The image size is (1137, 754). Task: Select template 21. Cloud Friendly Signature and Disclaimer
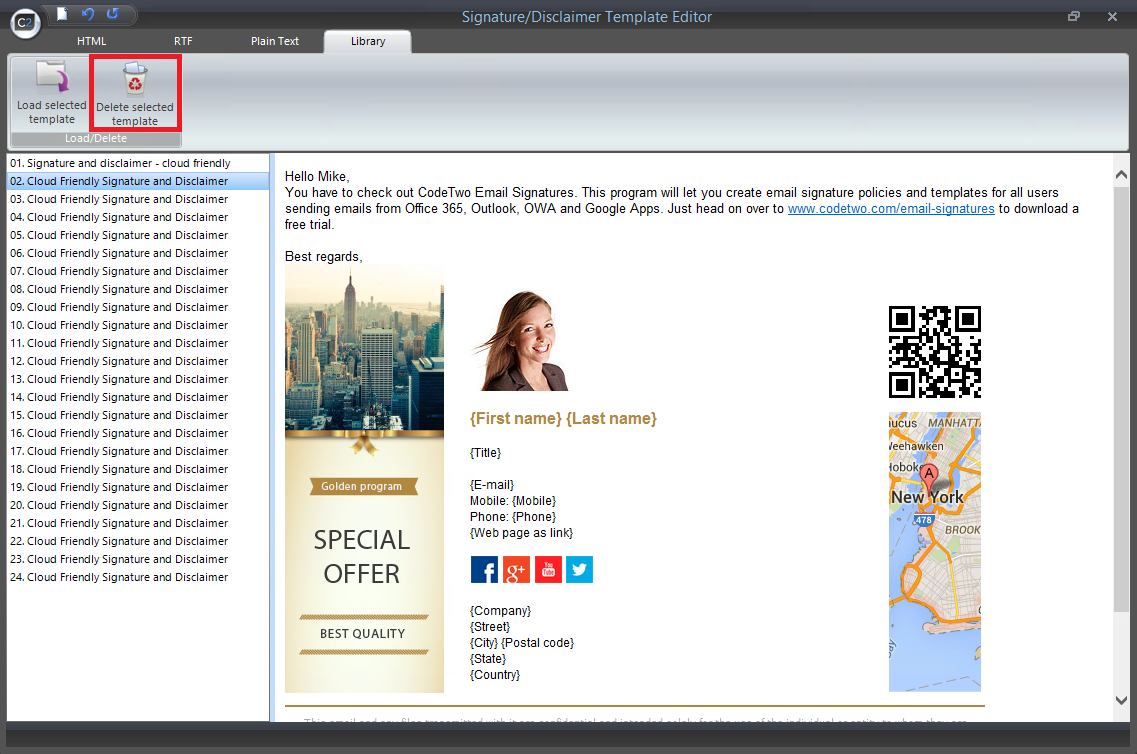[138, 523]
